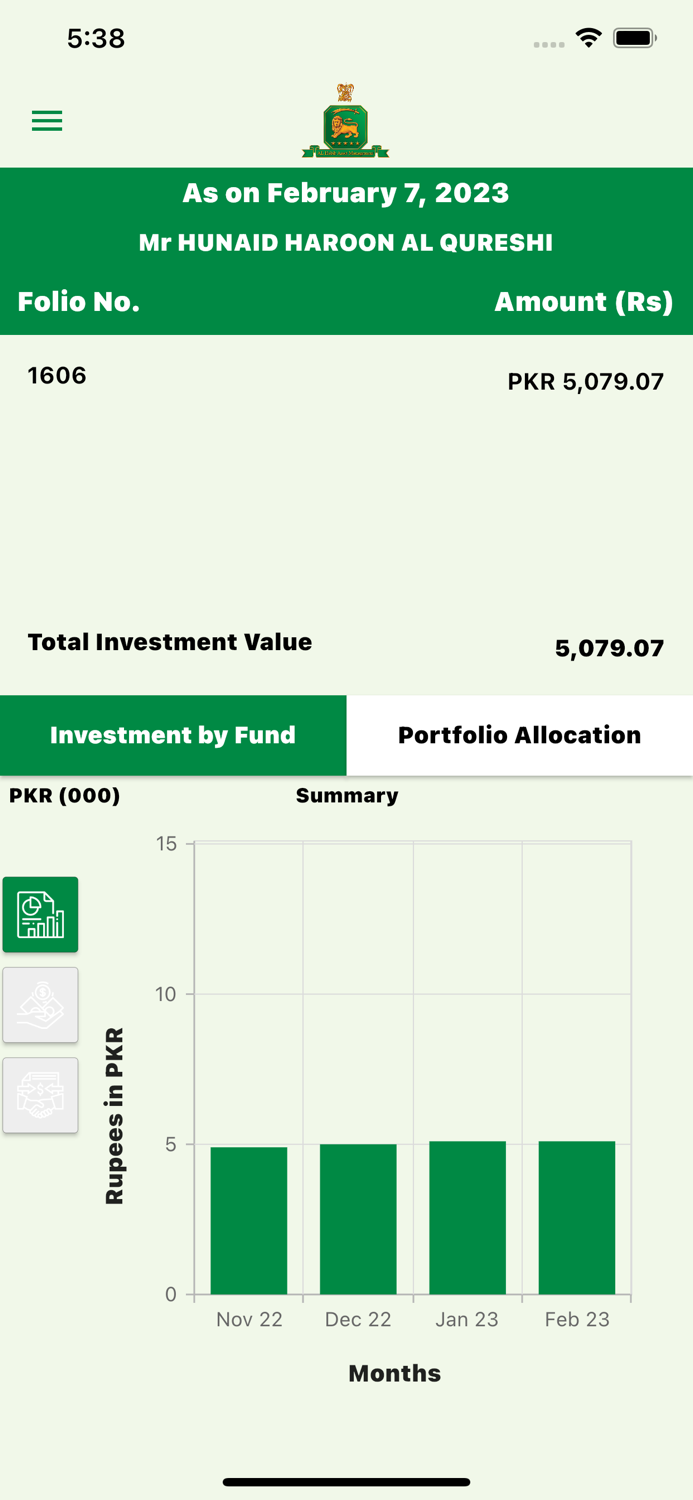
Task: Open the hamburger navigation menu
Action: click(x=46, y=120)
